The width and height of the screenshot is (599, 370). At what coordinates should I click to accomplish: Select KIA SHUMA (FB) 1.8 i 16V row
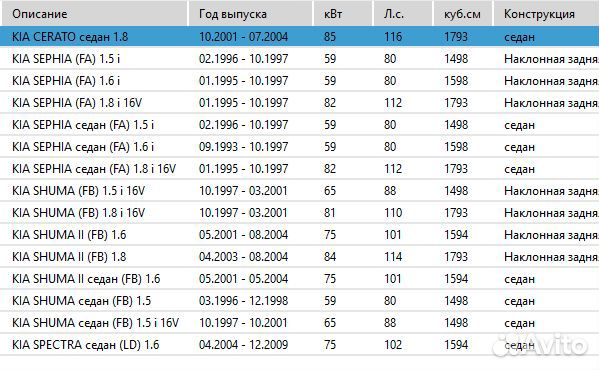300,213
